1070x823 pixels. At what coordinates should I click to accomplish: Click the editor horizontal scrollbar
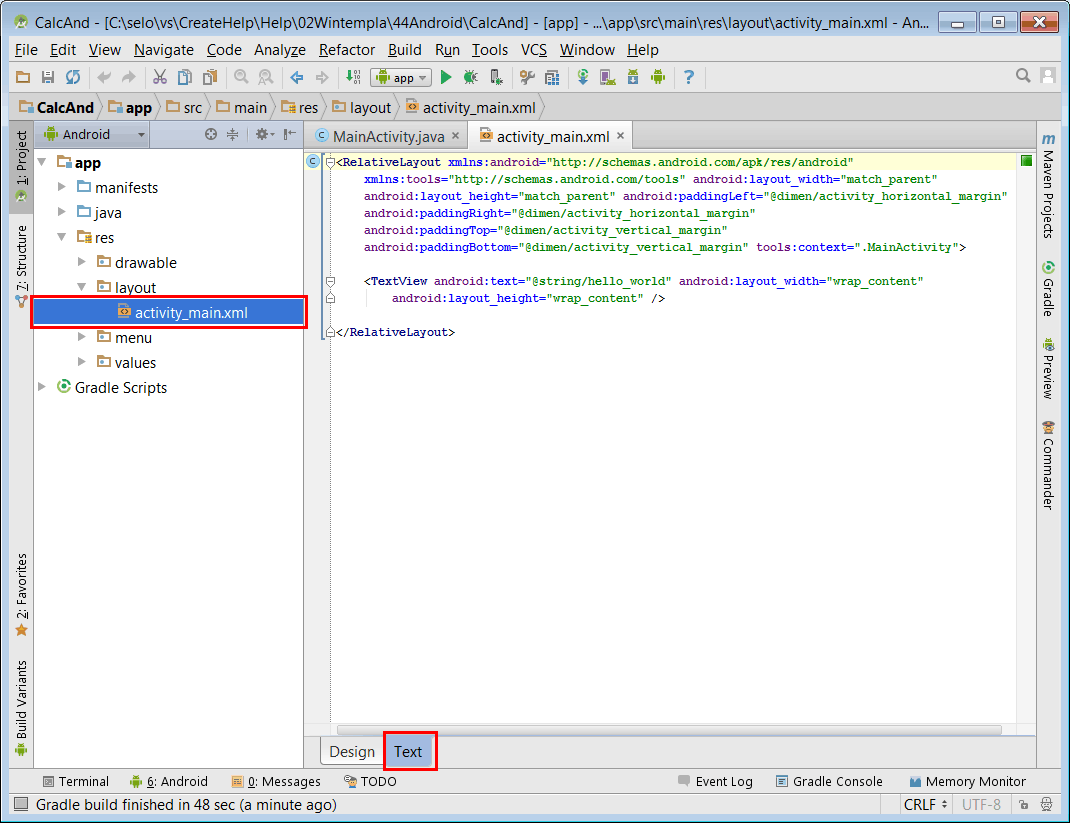click(669, 730)
